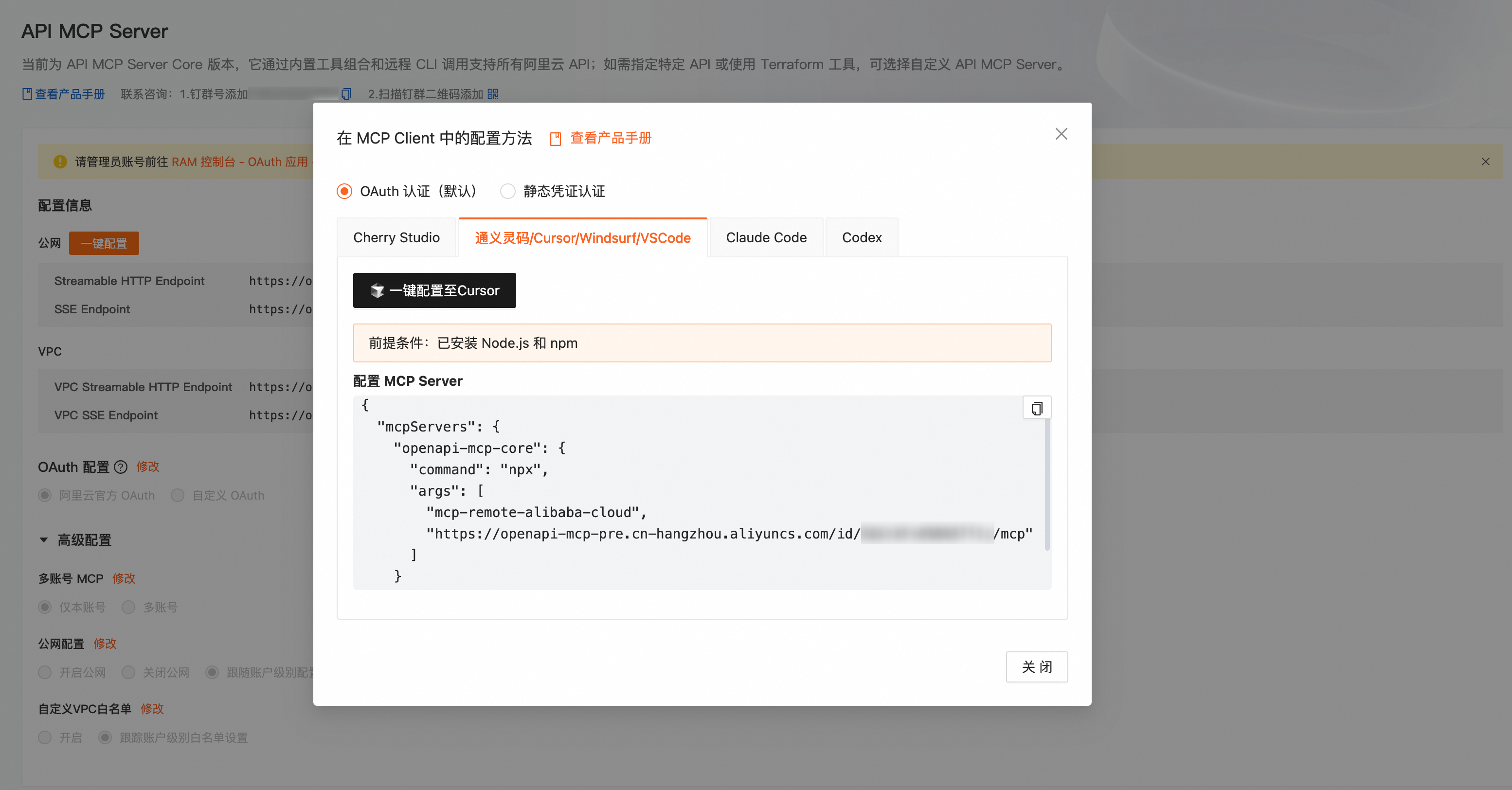Select 多账号 radio button
Viewport: 1512px width, 790px height.
pos(128,607)
